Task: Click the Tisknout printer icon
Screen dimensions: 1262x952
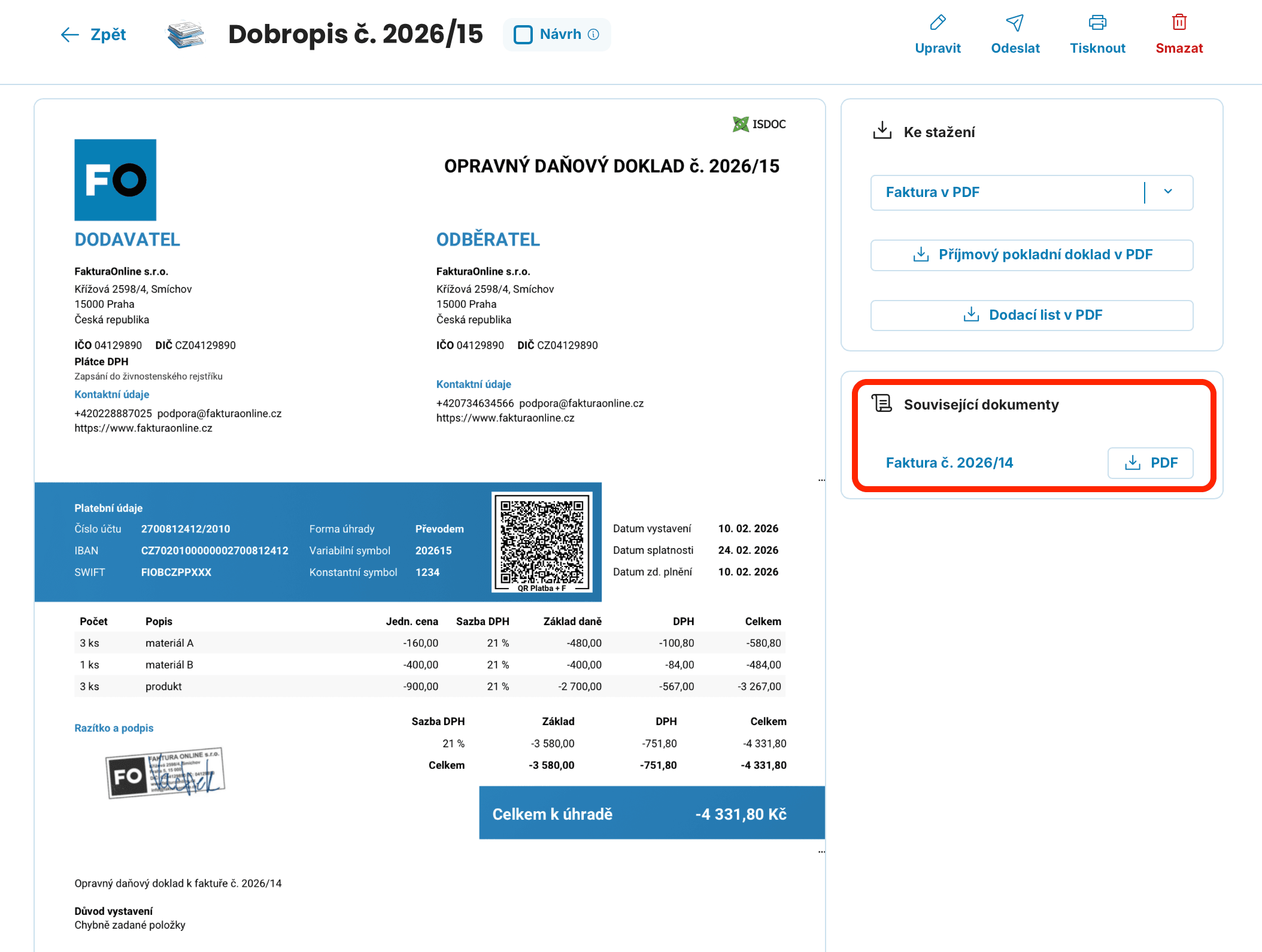Action: click(x=1097, y=23)
